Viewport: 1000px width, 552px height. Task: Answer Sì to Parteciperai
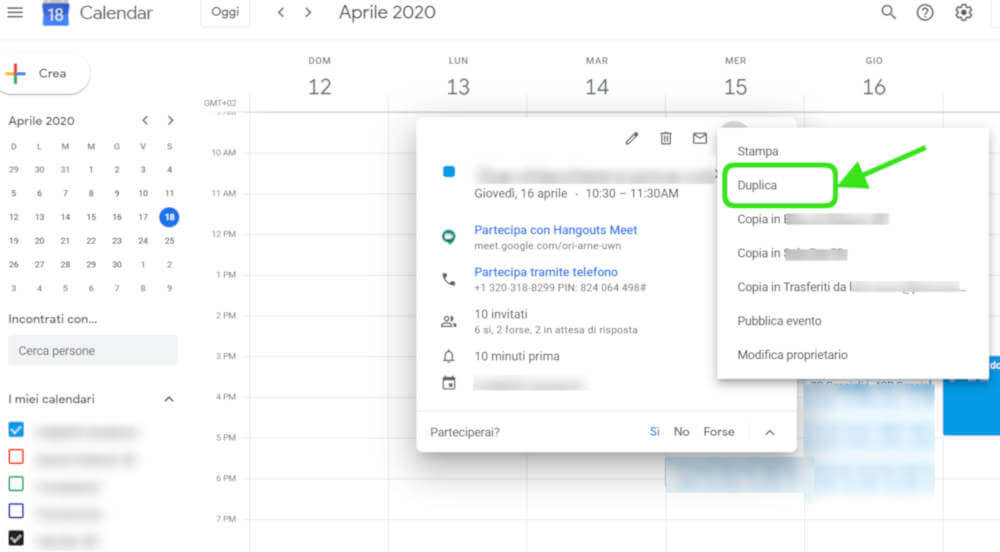pyautogui.click(x=654, y=432)
